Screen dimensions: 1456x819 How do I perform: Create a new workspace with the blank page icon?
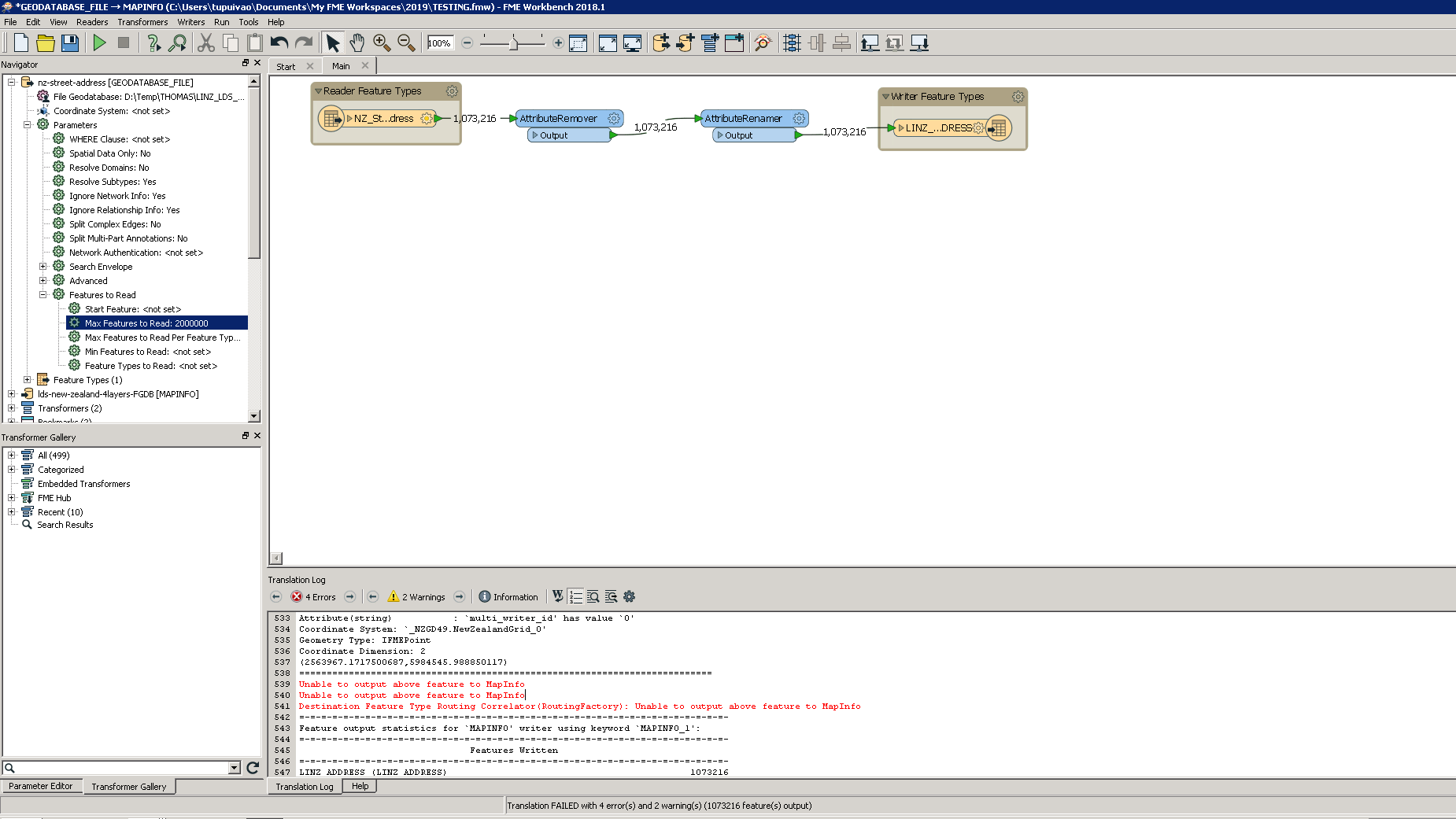pyautogui.click(x=21, y=42)
